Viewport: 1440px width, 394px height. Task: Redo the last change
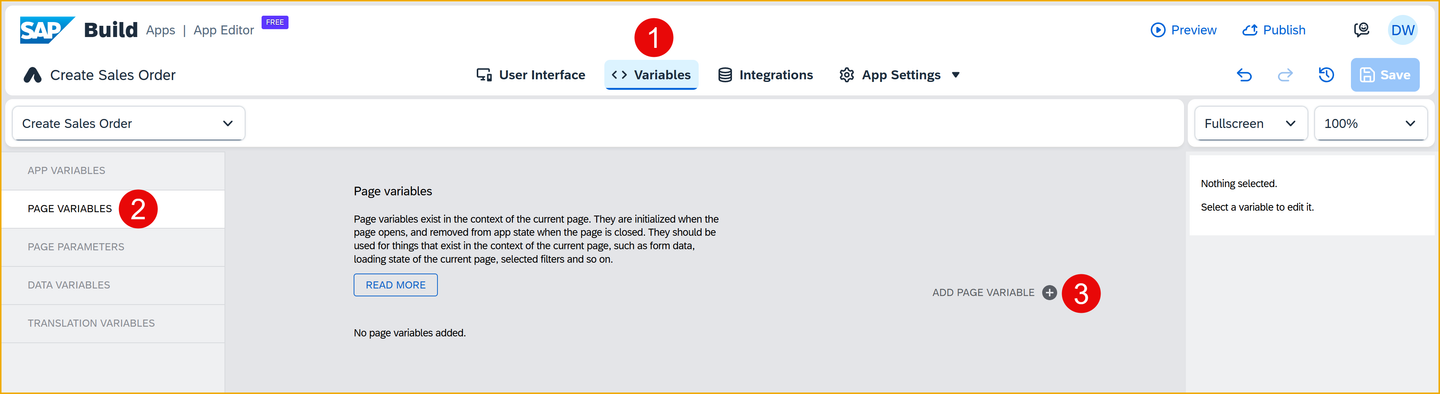pyautogui.click(x=1285, y=75)
